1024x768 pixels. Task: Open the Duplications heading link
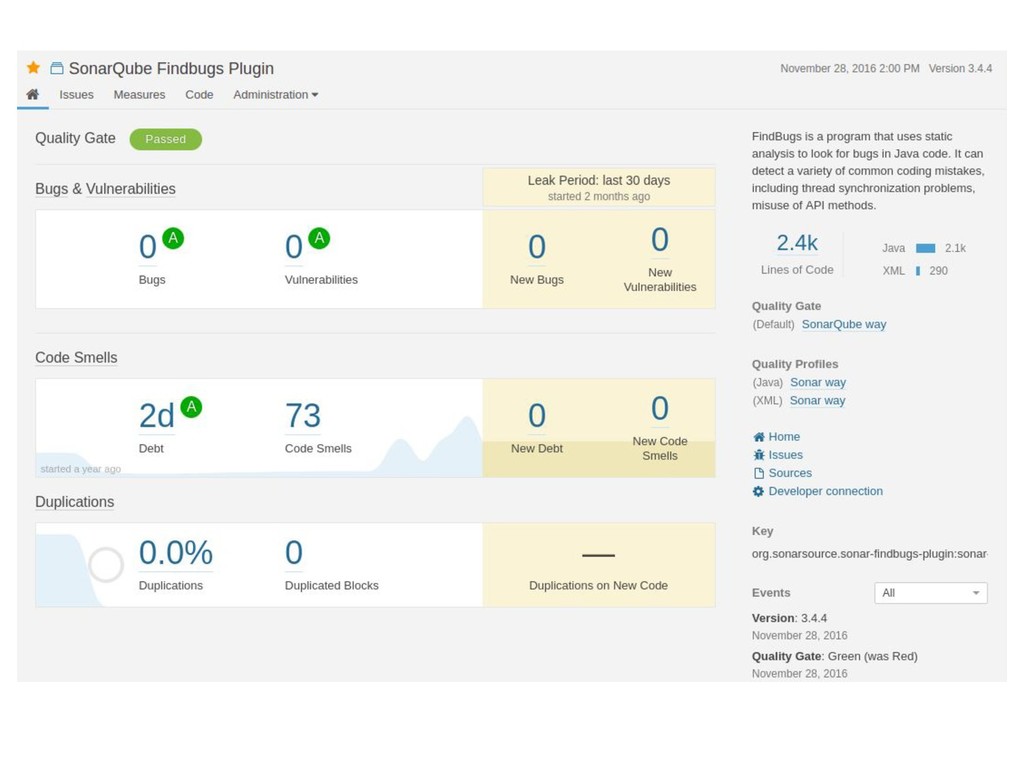(74, 502)
